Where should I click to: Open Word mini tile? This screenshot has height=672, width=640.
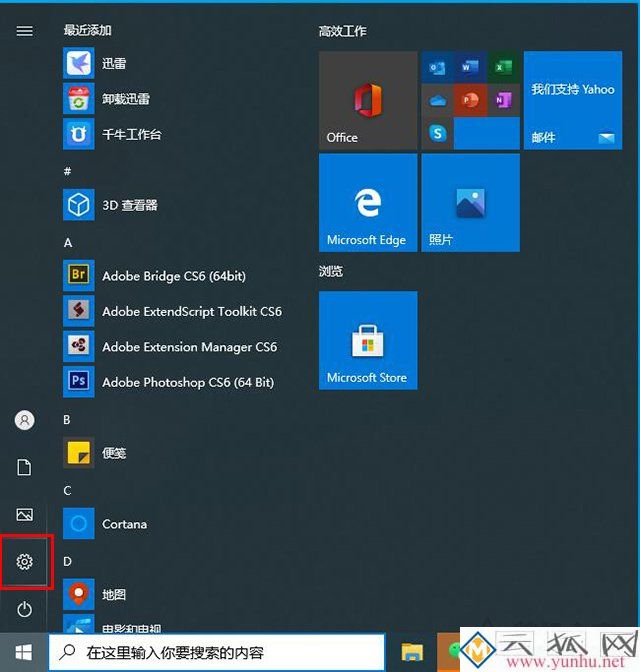pyautogui.click(x=470, y=67)
